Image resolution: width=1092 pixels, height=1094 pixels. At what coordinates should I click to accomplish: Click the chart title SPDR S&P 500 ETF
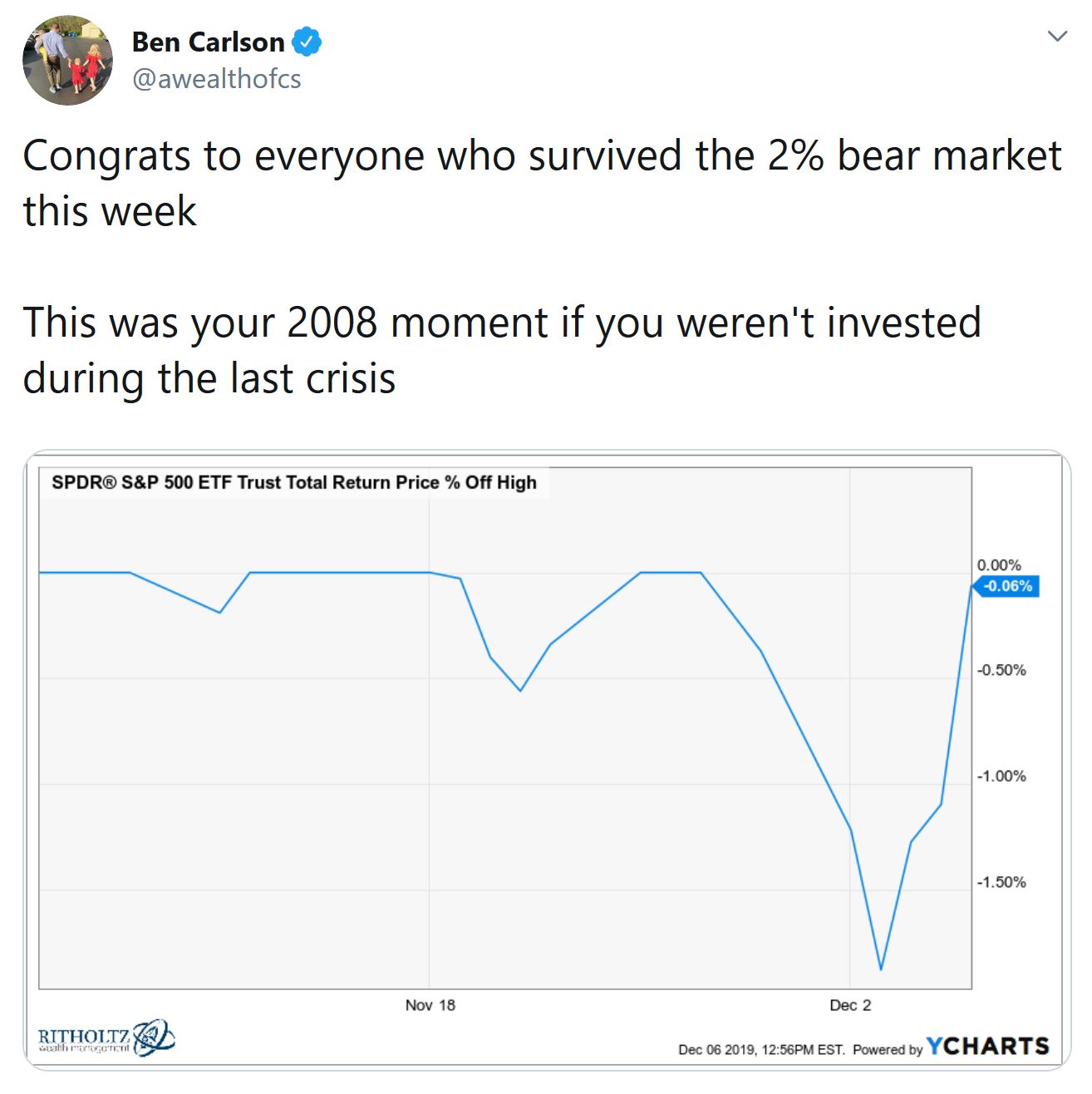point(294,482)
